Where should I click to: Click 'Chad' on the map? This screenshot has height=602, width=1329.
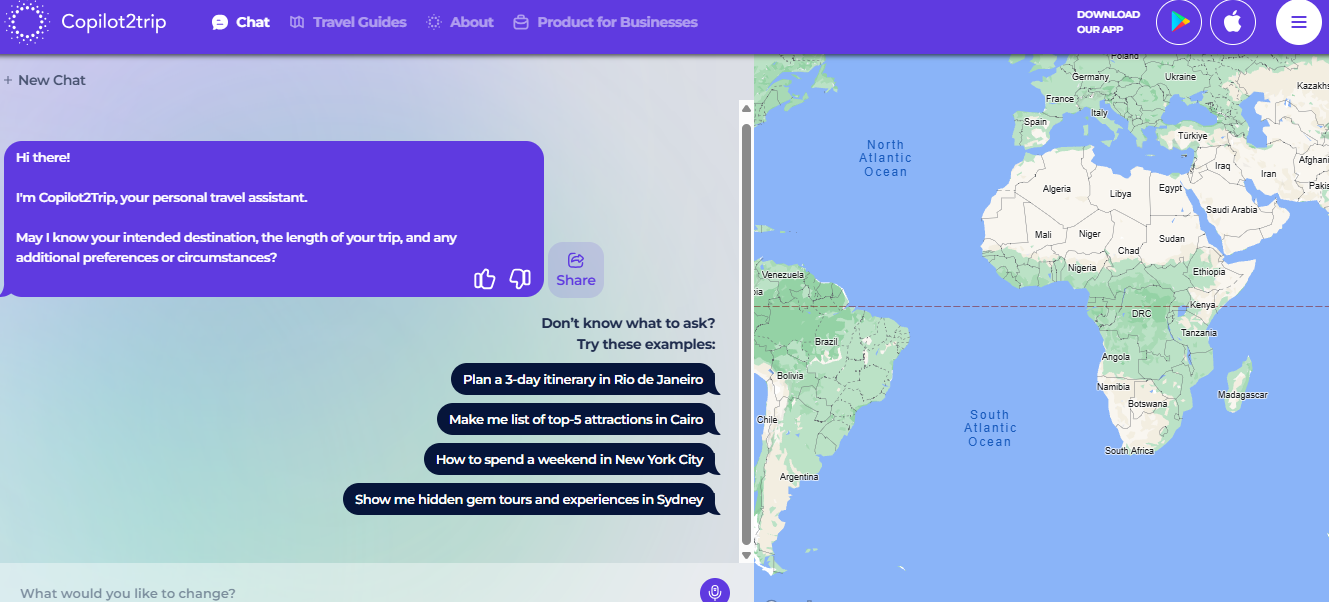pyautogui.click(x=1129, y=251)
